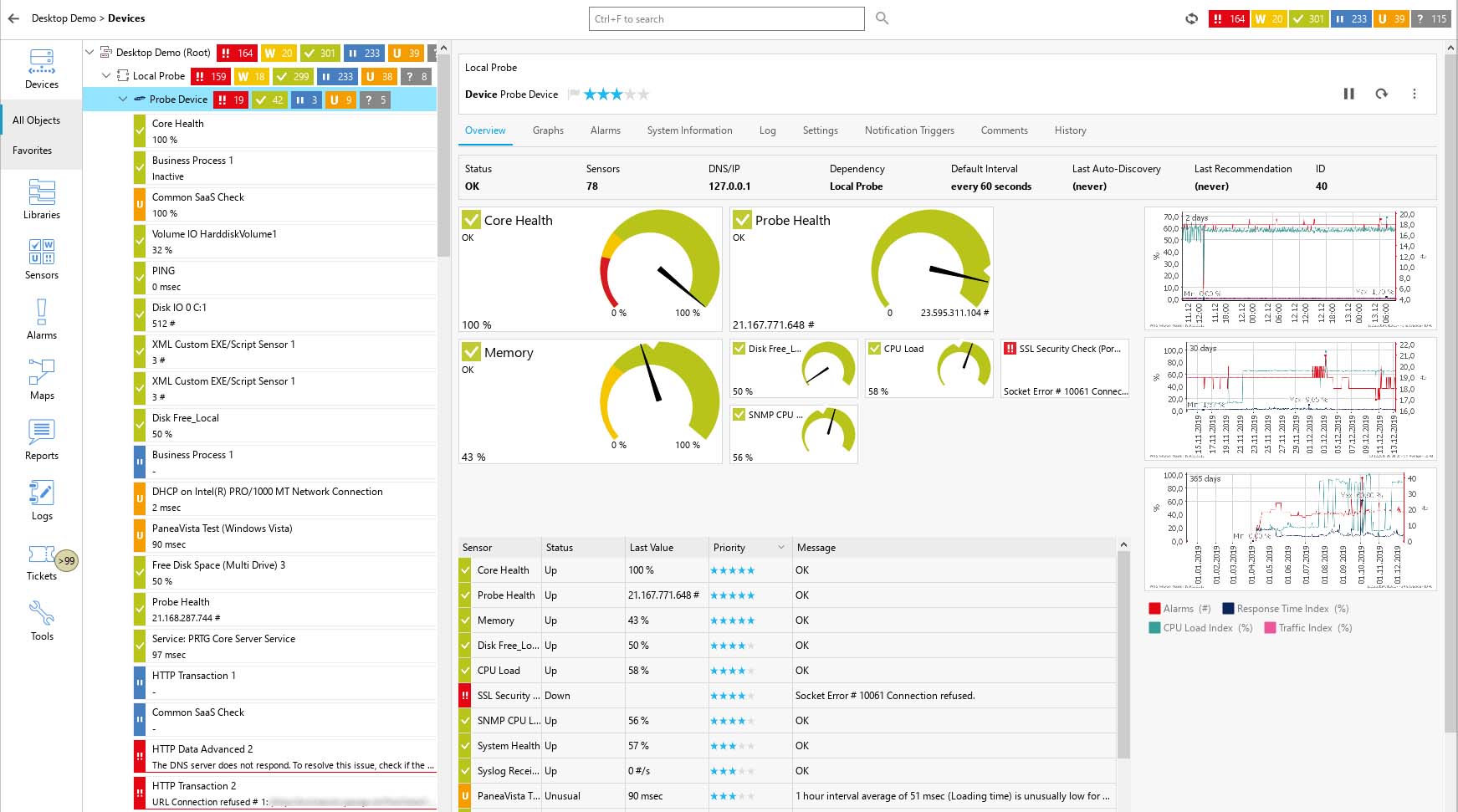
Task: Open the Reports section
Action: 41,441
